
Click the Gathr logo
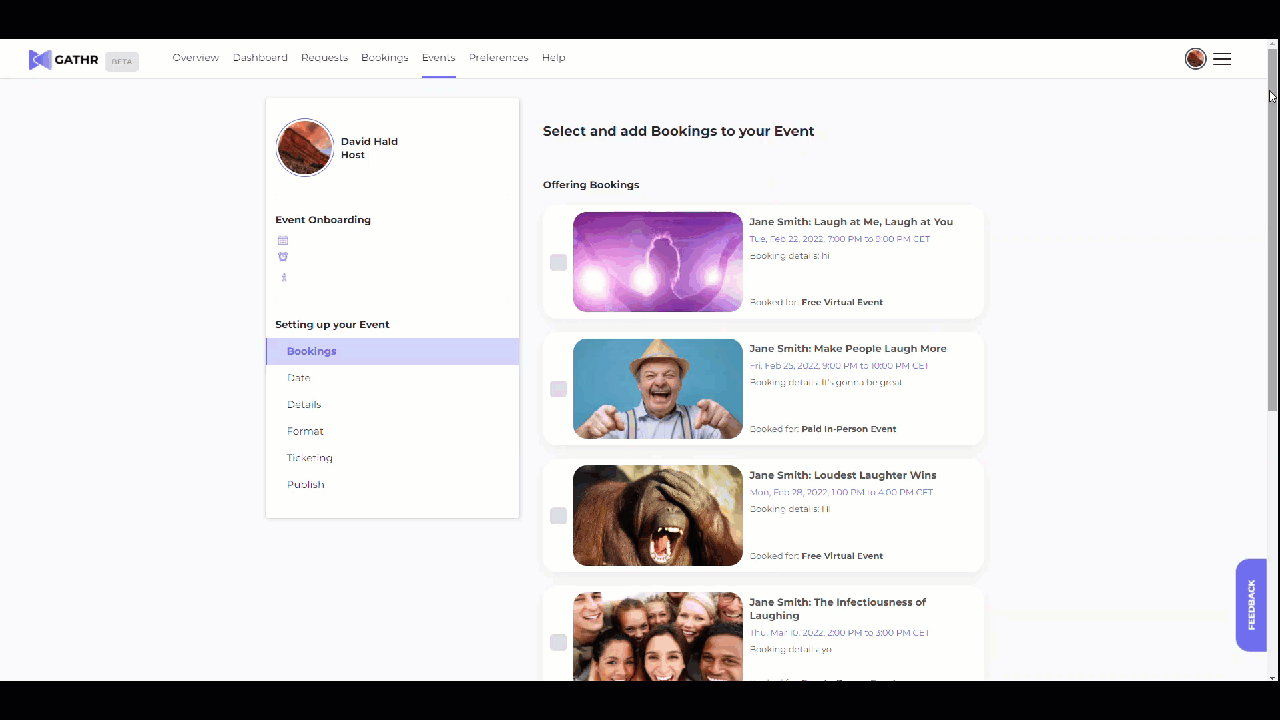64,60
